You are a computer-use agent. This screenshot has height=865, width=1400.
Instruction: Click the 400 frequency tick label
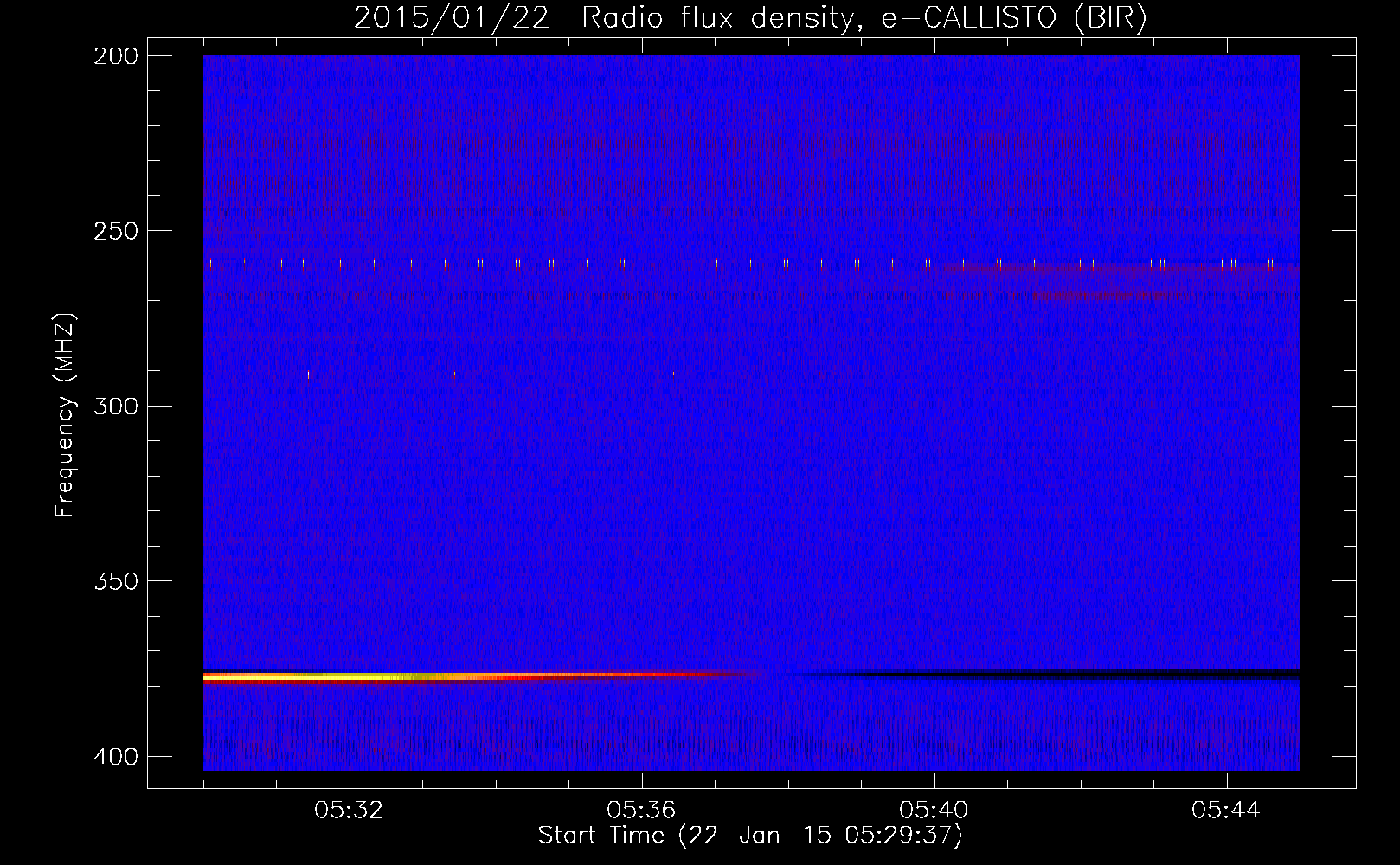pyautogui.click(x=115, y=756)
